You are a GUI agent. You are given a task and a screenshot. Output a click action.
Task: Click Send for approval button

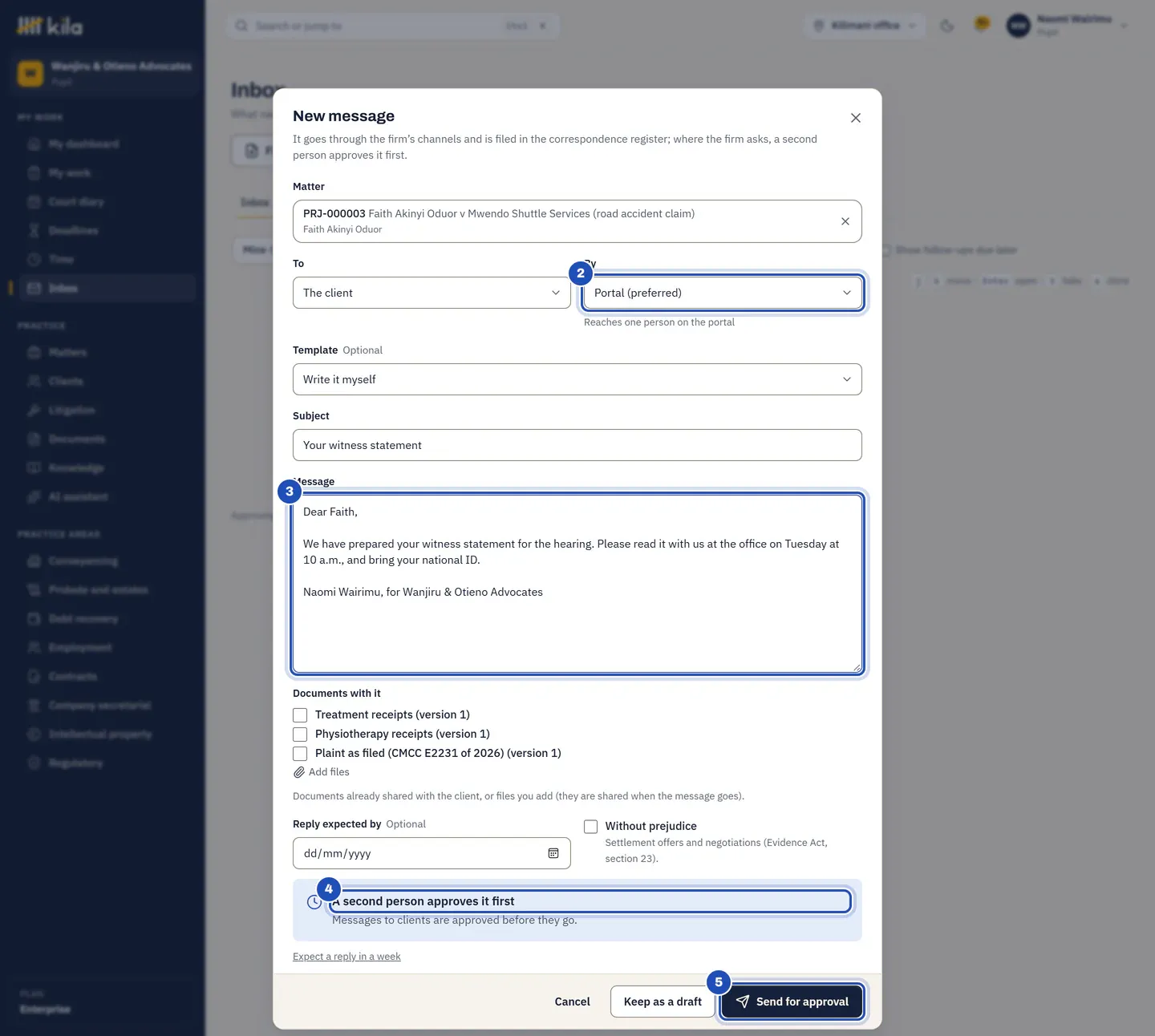[792, 1002]
